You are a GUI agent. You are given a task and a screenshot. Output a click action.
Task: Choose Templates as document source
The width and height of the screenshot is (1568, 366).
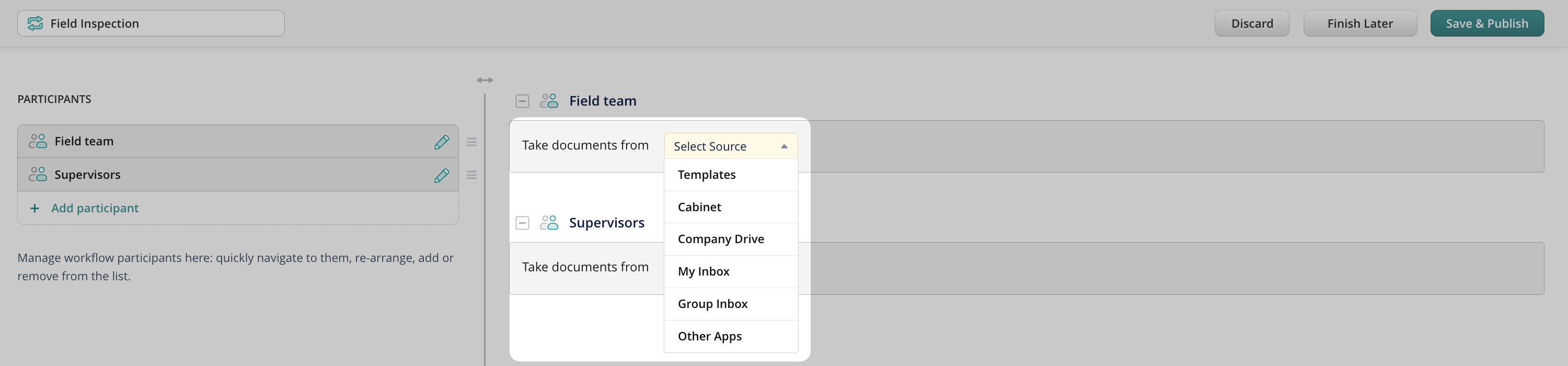pos(706,175)
